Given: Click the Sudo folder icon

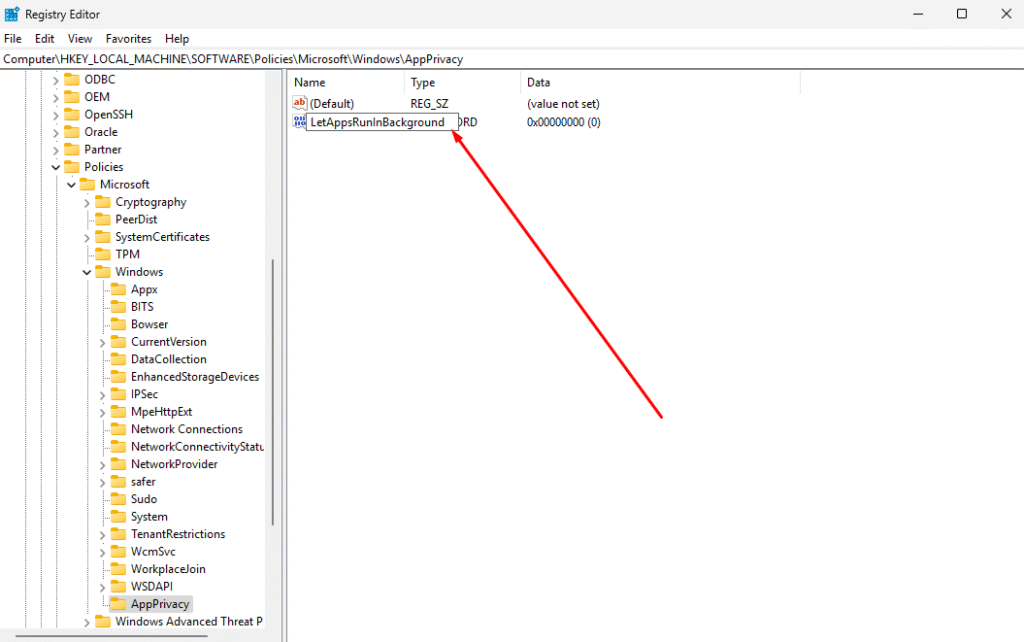Looking at the screenshot, I should [x=118, y=499].
